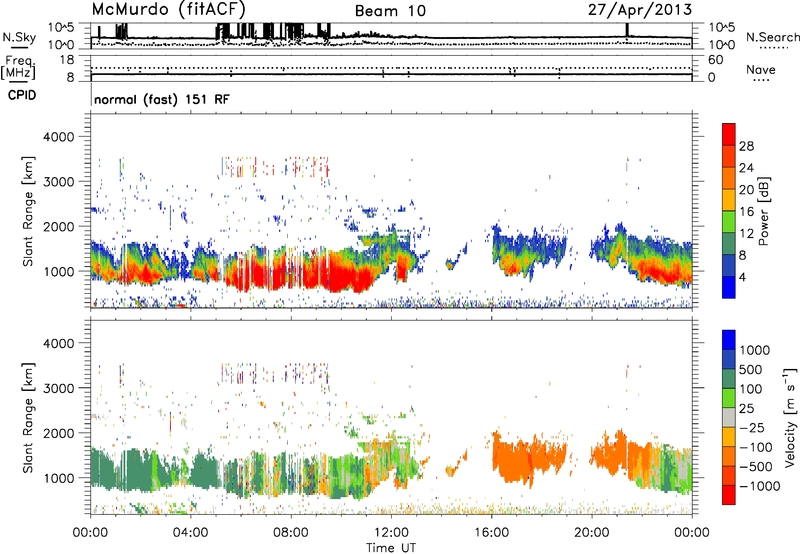This screenshot has width=800, height=554.
Task: Click the 'Beam 10' label
Action: tap(390, 11)
